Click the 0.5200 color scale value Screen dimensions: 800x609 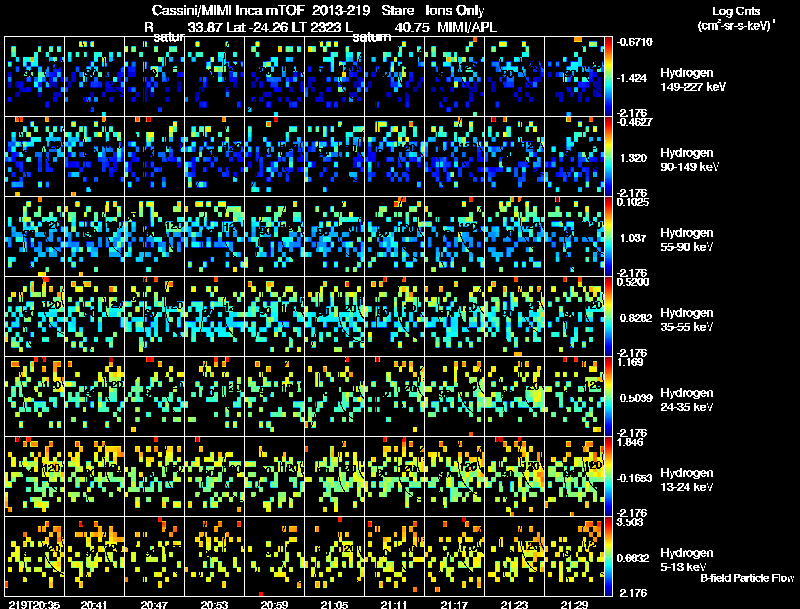(633, 282)
